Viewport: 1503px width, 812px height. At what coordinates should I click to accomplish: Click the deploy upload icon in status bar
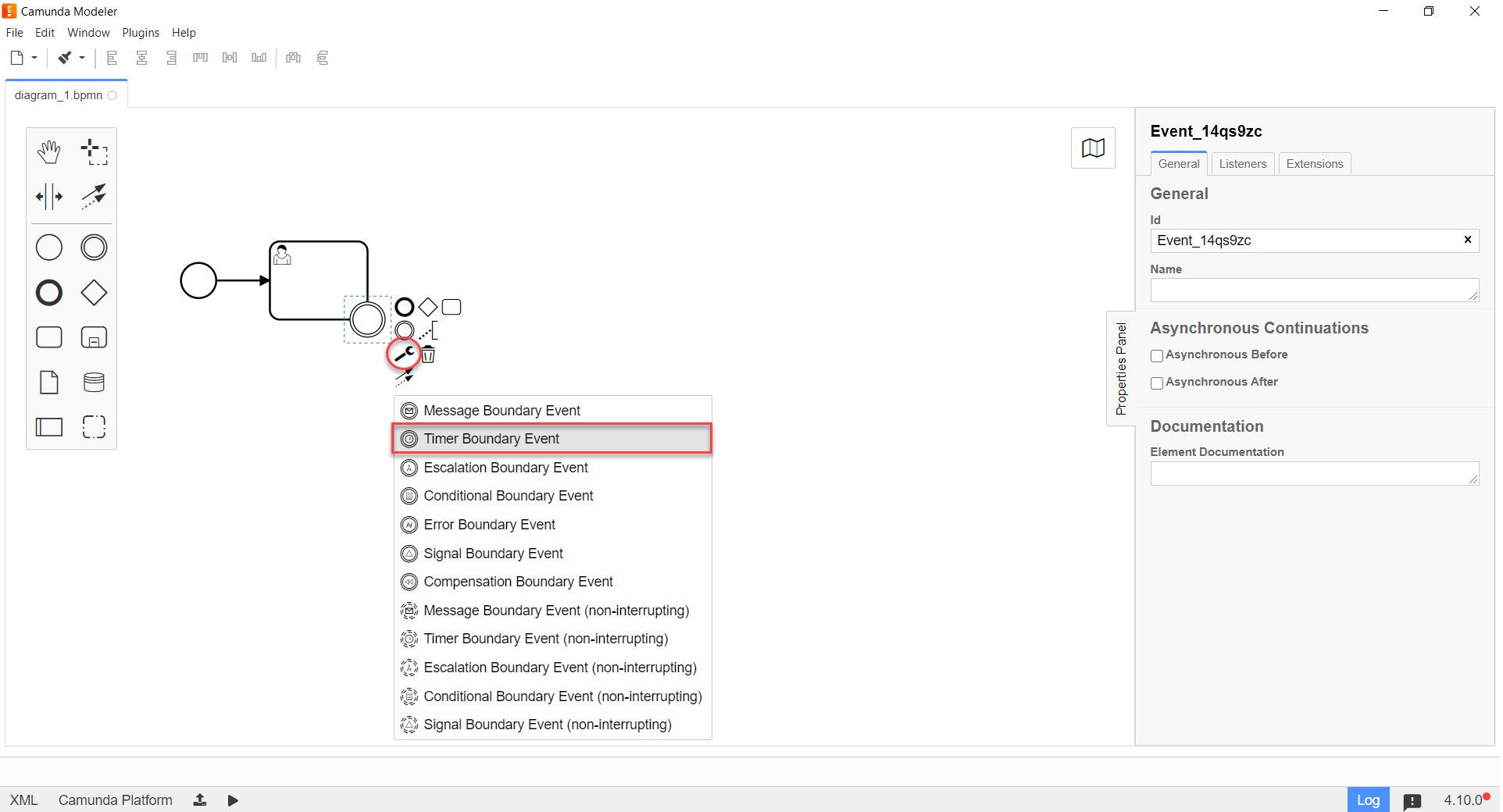(x=200, y=800)
